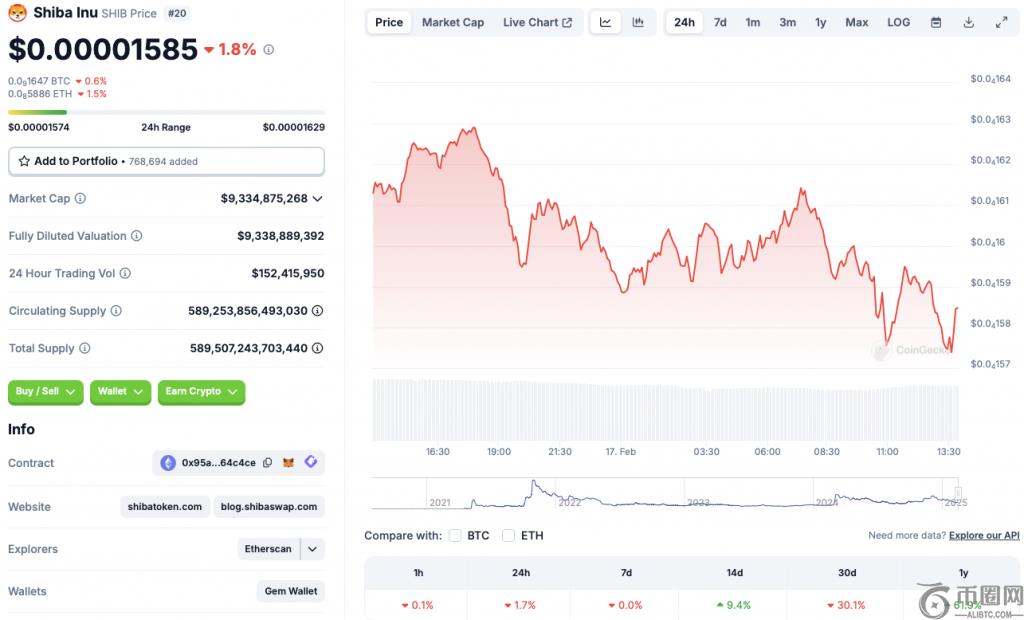The image size is (1024, 620).
Task: Check the ETH compare checkbox
Action: [509, 536]
